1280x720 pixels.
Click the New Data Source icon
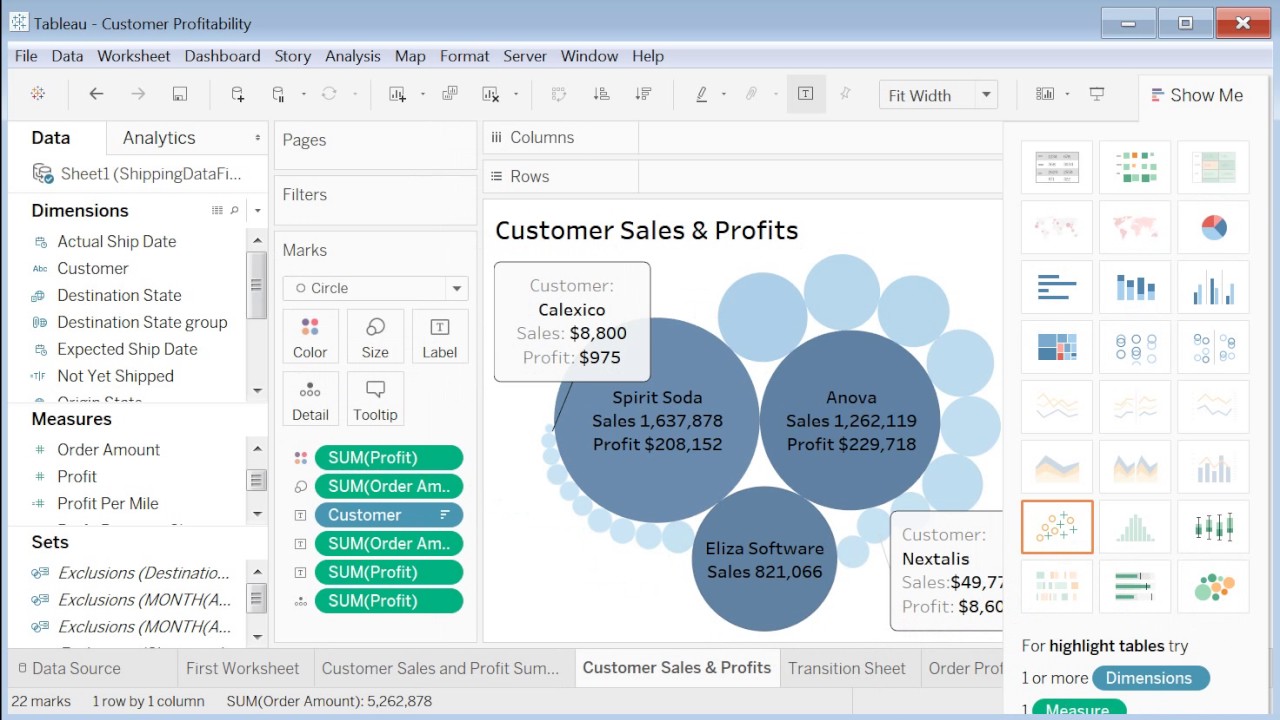(238, 94)
